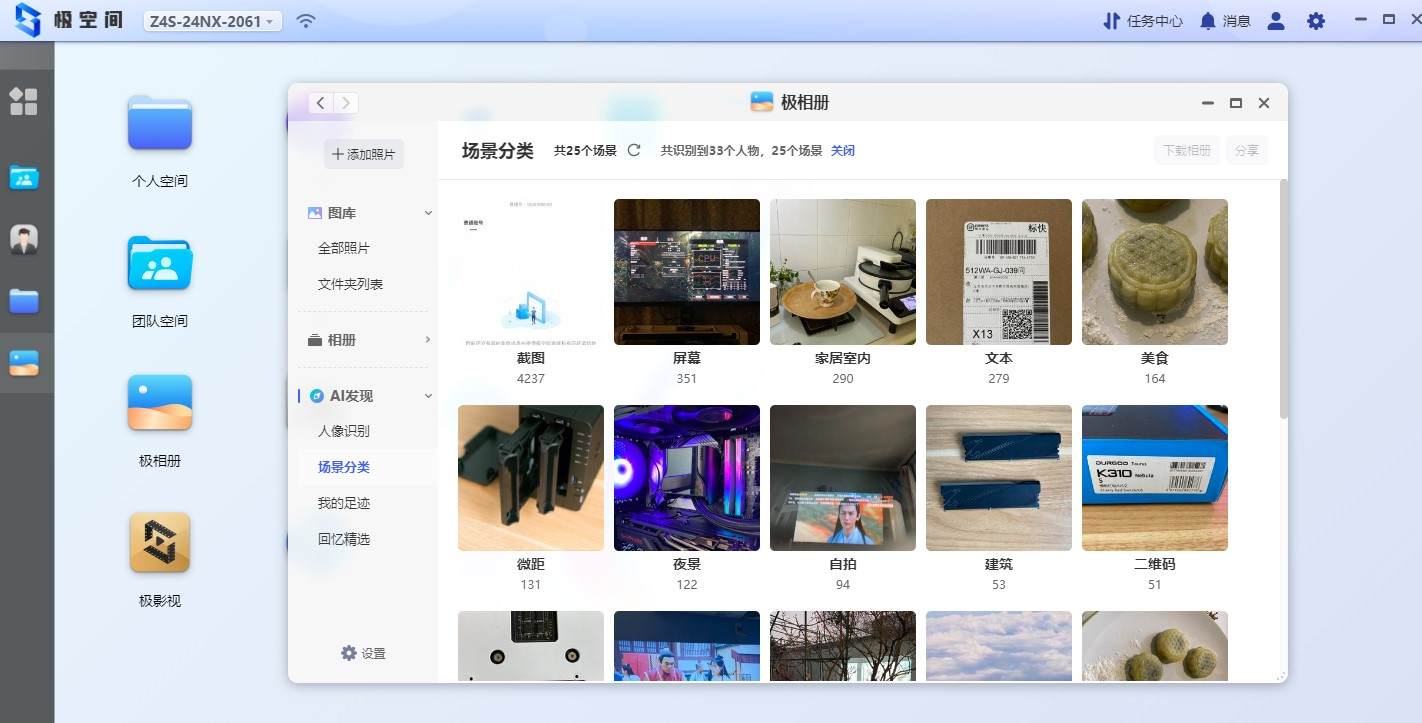Click the photo grid scrollbar
Viewport: 1422px width, 723px height.
tap(1280, 290)
